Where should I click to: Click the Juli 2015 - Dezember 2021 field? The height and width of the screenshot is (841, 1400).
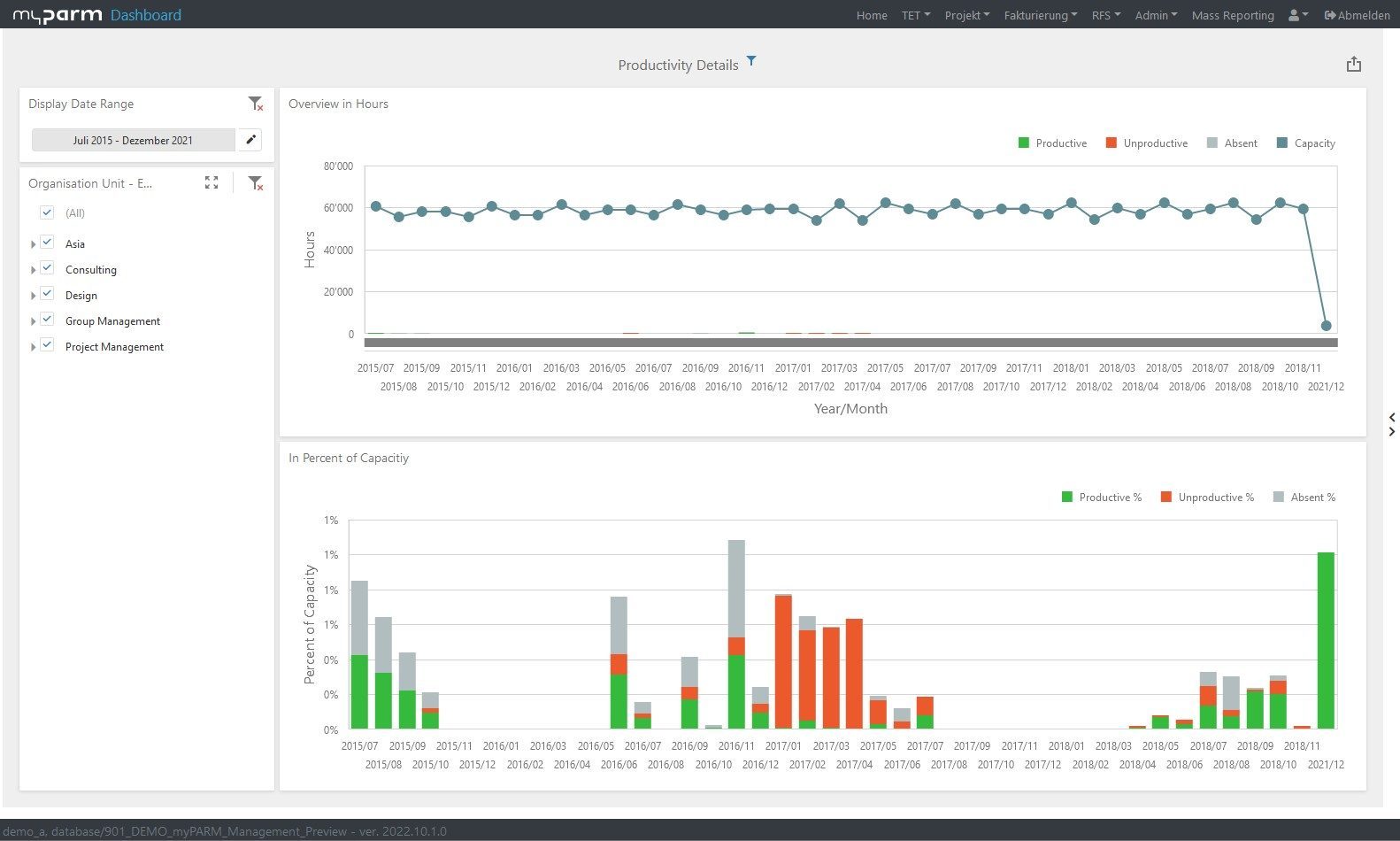coord(134,140)
